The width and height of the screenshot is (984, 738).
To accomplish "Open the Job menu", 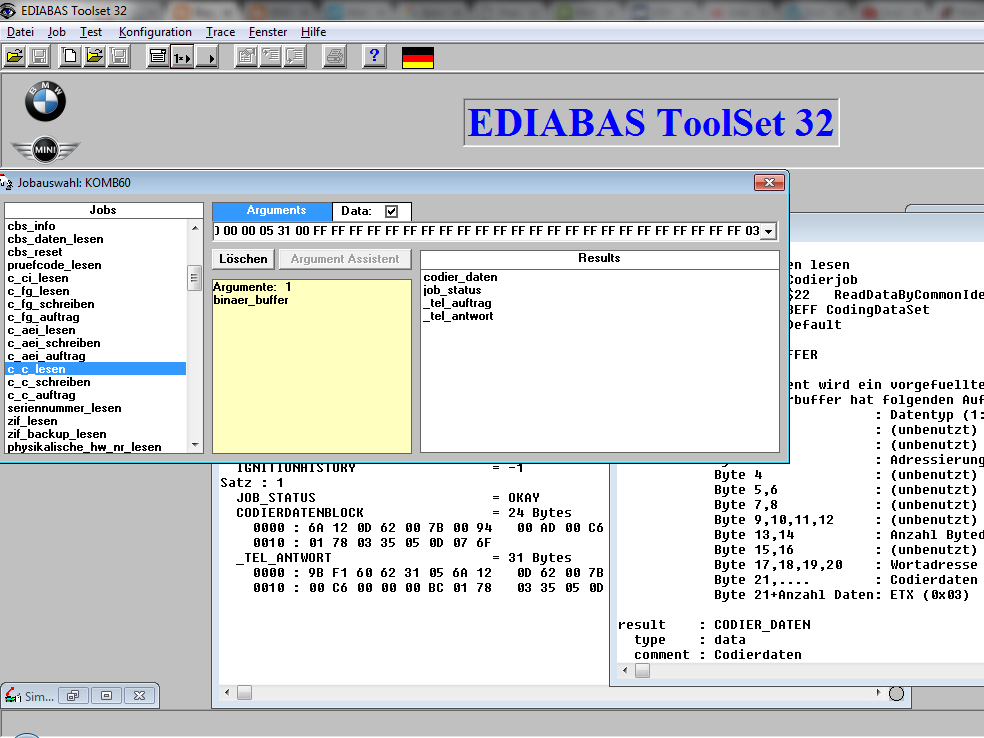I will click(56, 32).
